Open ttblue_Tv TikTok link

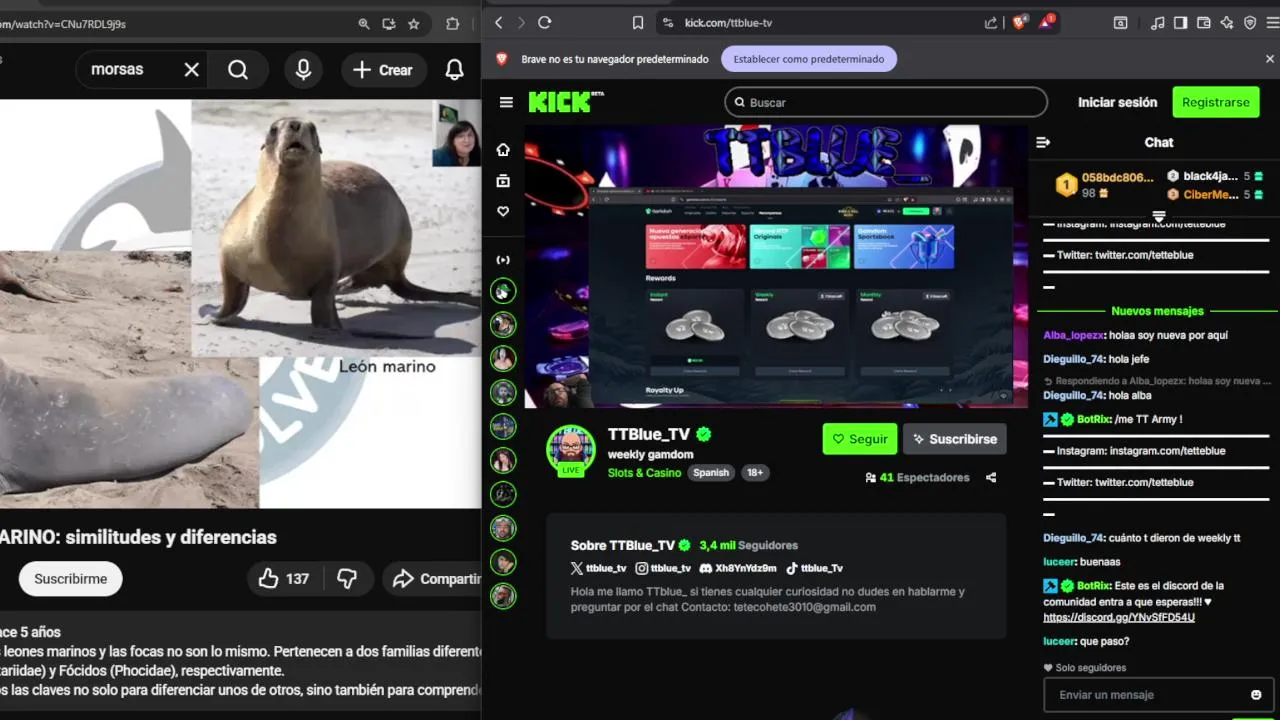coord(814,568)
